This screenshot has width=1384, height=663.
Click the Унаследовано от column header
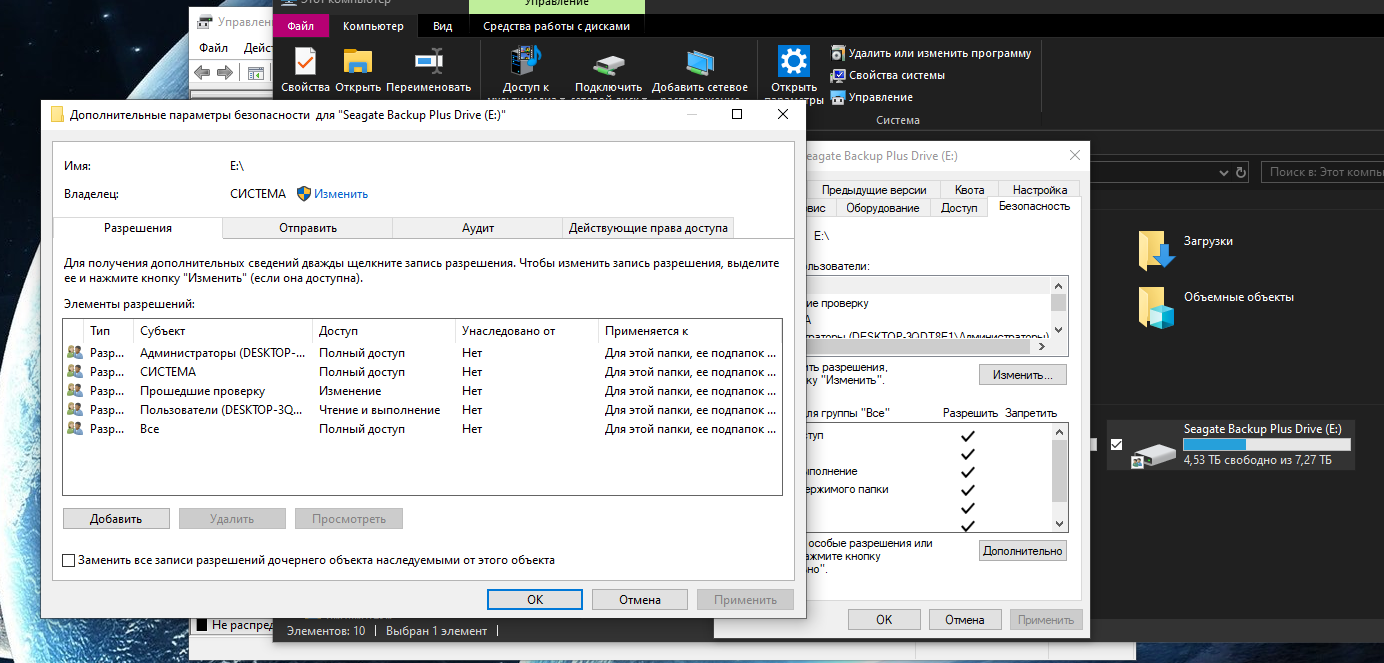(527, 331)
